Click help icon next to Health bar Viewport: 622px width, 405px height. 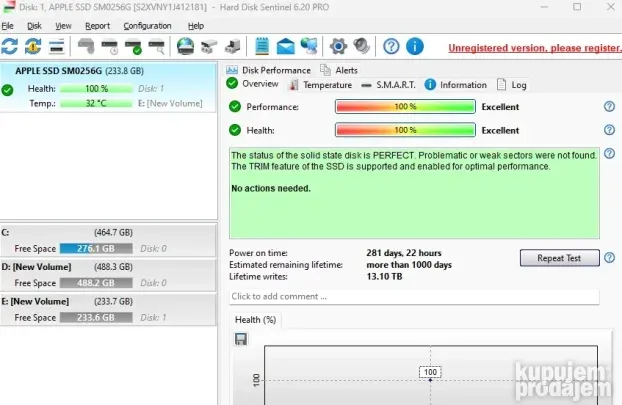click(609, 130)
